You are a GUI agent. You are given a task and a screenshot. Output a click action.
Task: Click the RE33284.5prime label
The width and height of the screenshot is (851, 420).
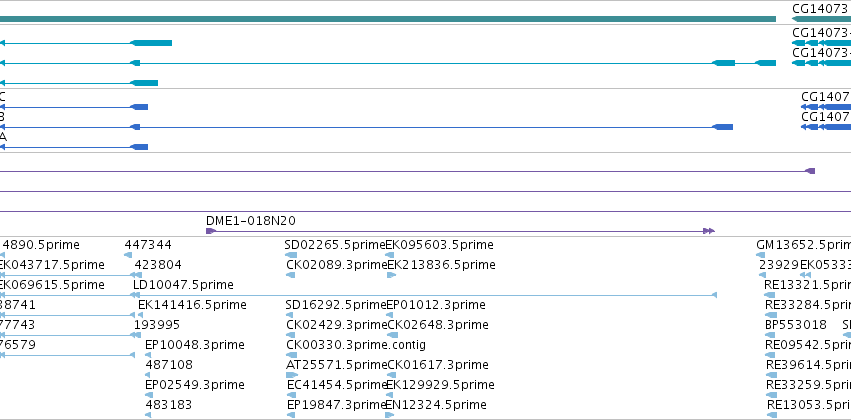coord(808,305)
